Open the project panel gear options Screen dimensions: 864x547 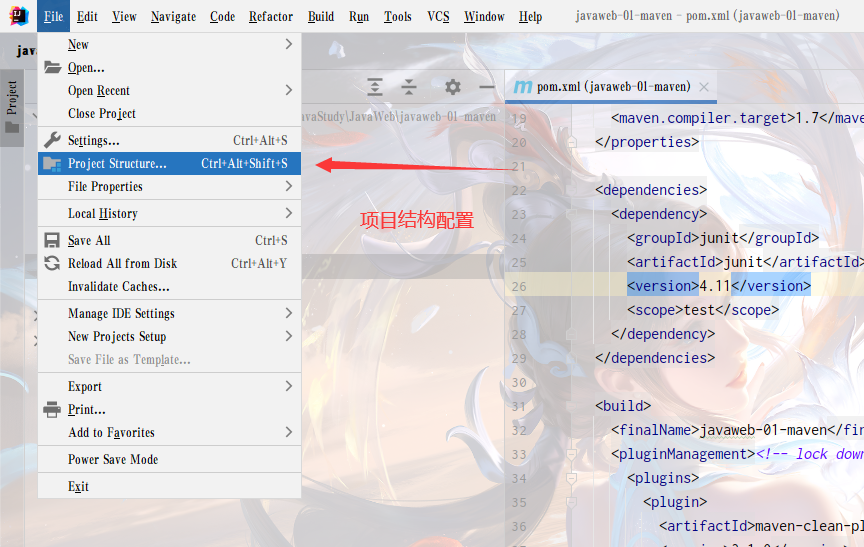(x=452, y=87)
